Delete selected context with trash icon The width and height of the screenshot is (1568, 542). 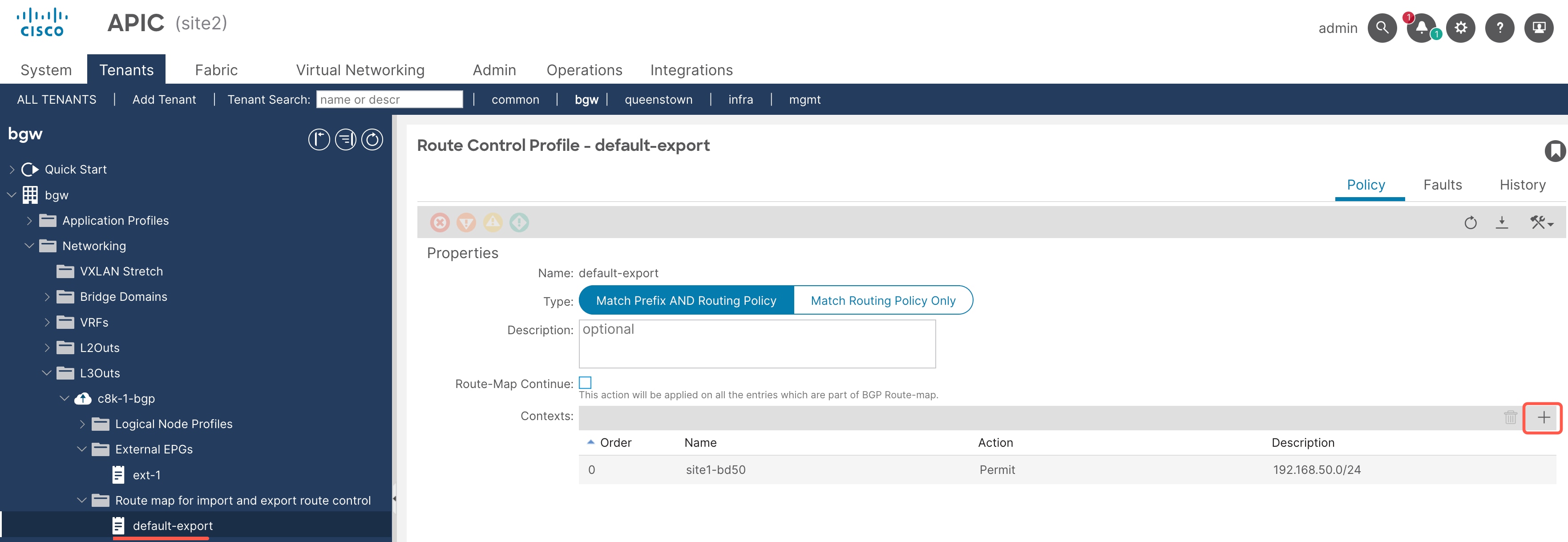tap(1510, 417)
